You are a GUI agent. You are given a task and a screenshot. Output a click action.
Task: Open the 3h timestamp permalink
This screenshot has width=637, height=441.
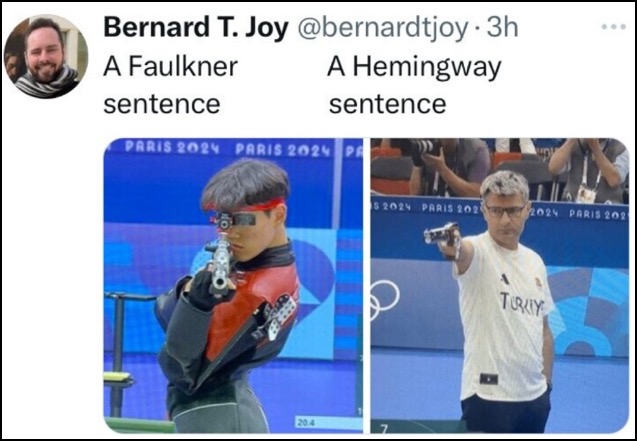coord(503,28)
